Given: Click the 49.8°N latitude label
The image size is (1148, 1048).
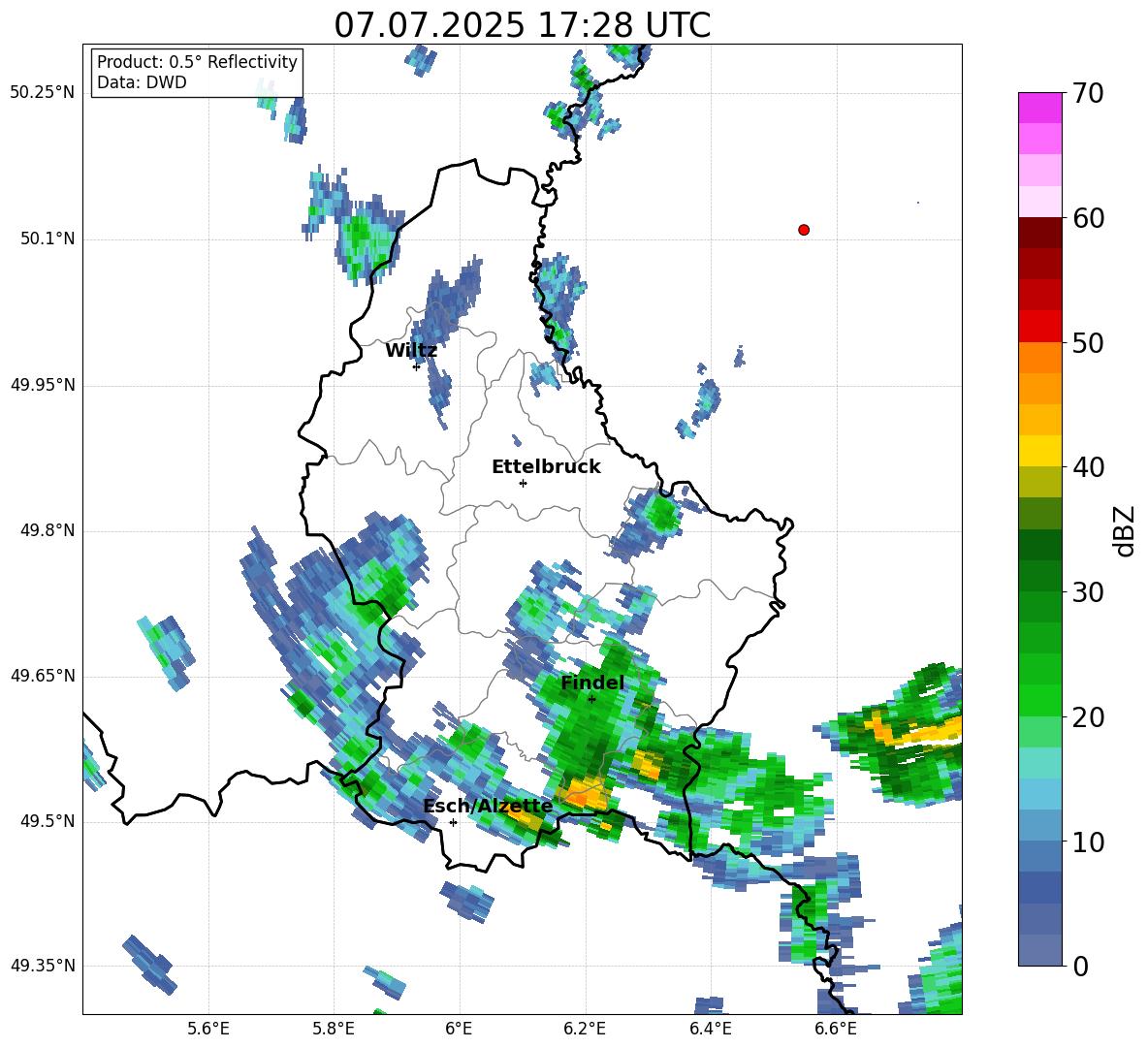Looking at the screenshot, I should pos(48,530).
